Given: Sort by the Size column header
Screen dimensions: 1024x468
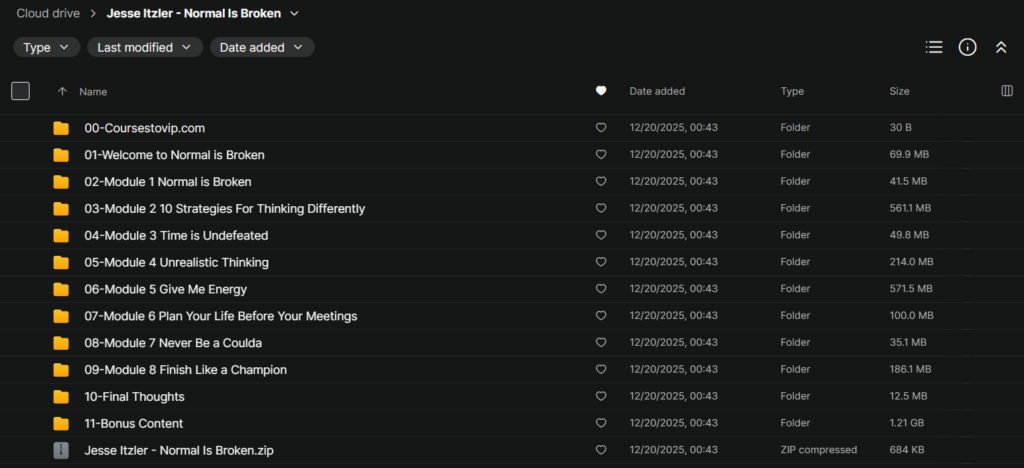Looking at the screenshot, I should pyautogui.click(x=899, y=91).
